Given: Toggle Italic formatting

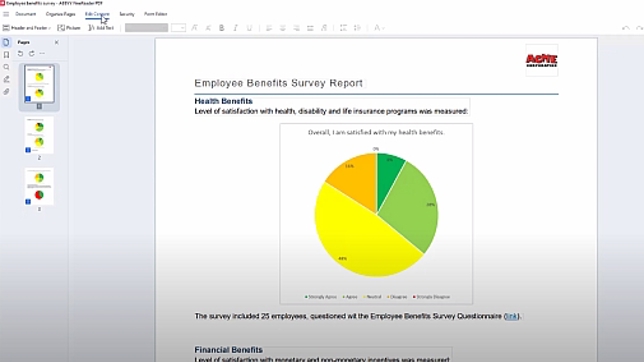Looking at the screenshot, I should [235, 28].
